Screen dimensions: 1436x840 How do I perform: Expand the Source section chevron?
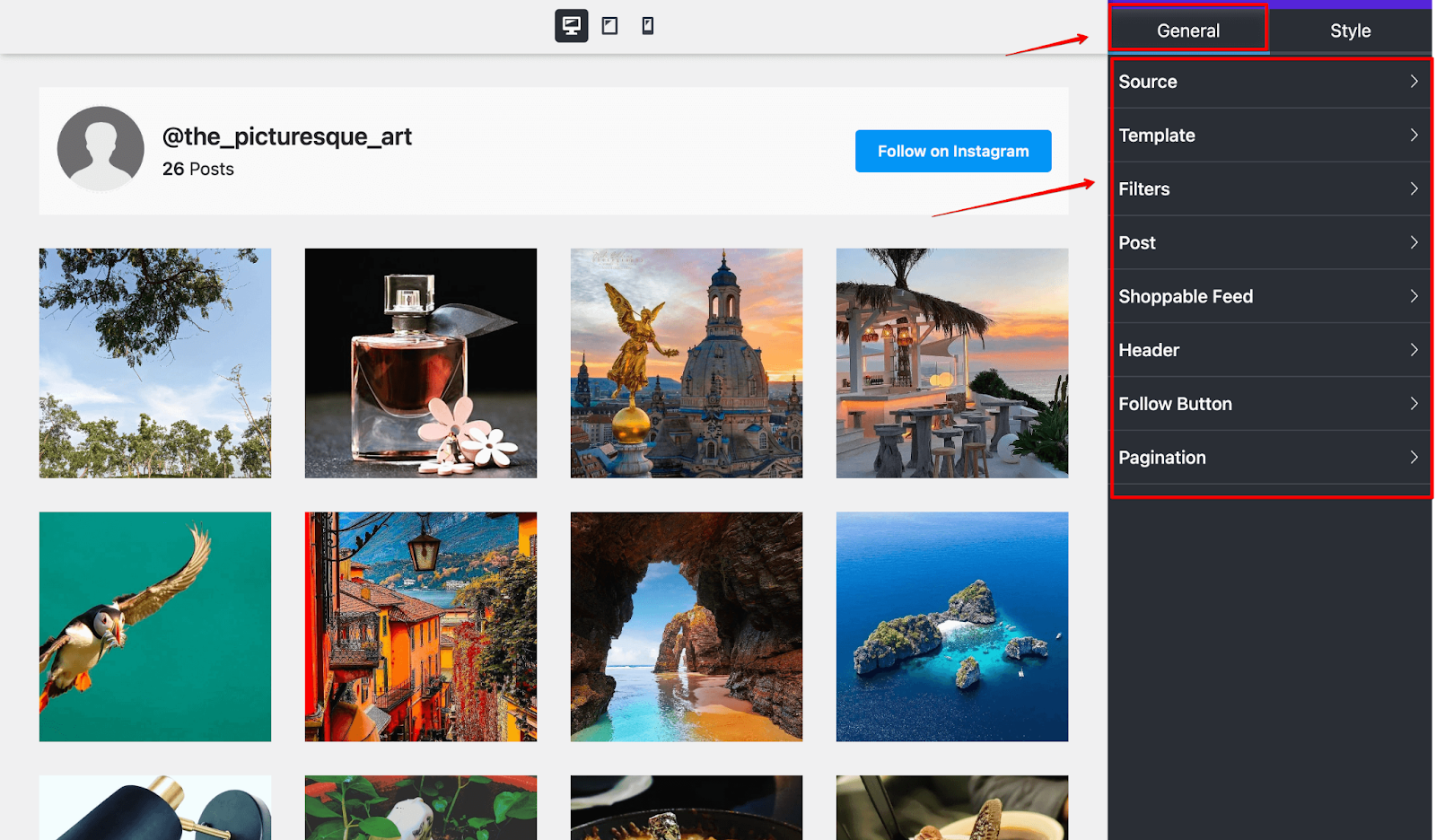click(1414, 82)
